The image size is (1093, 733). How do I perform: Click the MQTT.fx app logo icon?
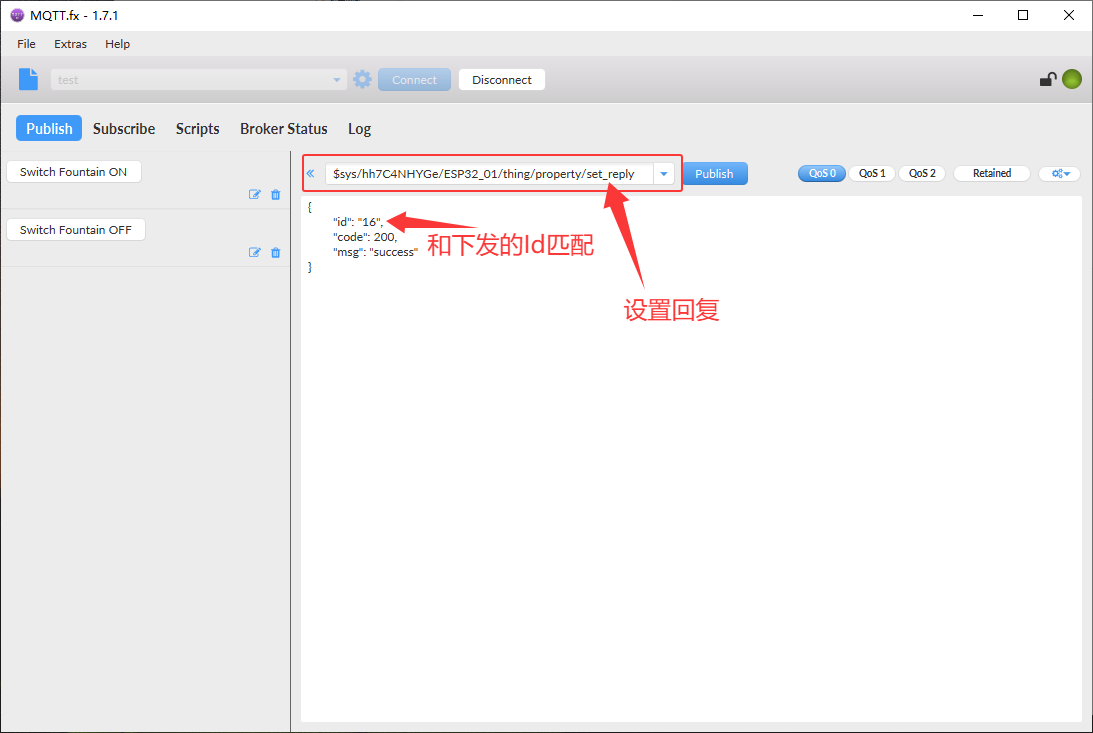17,15
